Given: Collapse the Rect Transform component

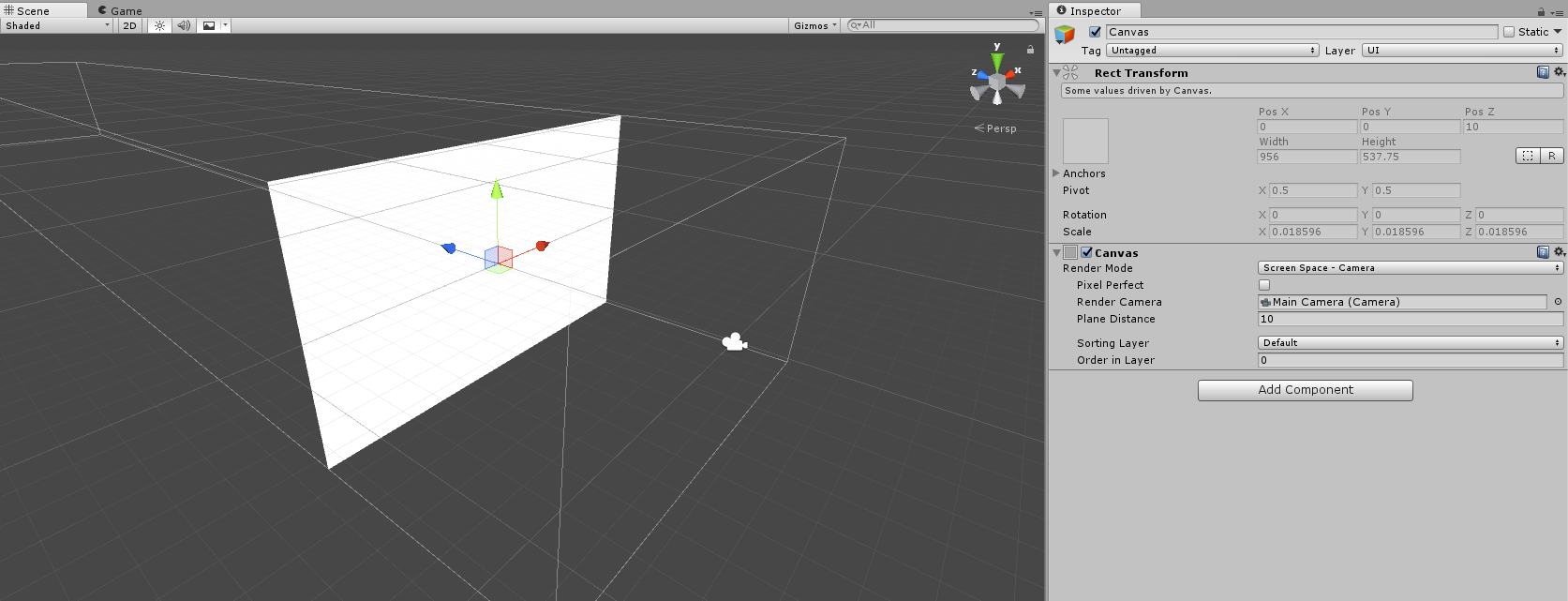Looking at the screenshot, I should (1056, 72).
